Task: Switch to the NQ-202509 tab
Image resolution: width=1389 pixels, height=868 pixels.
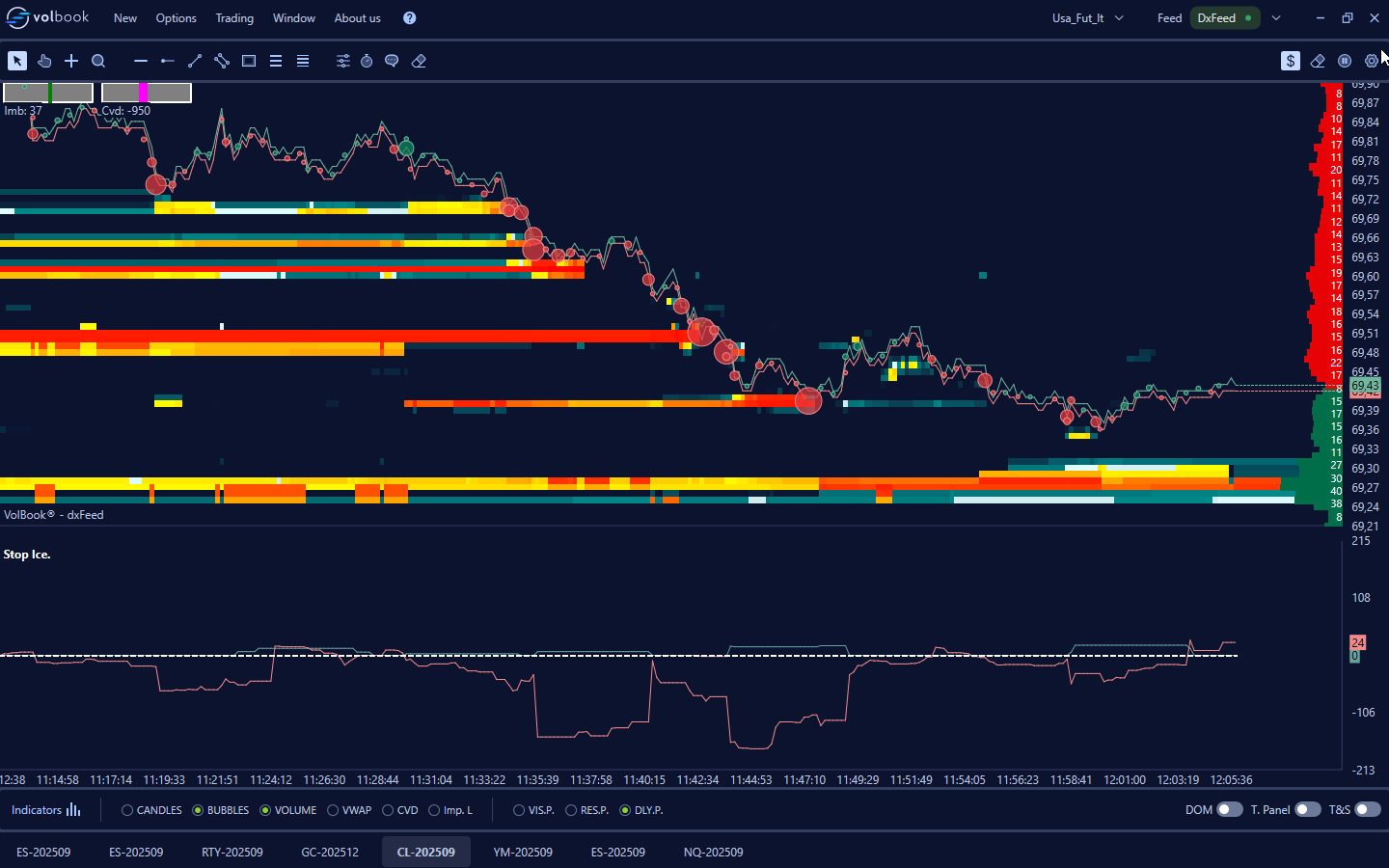Action: [713, 853]
